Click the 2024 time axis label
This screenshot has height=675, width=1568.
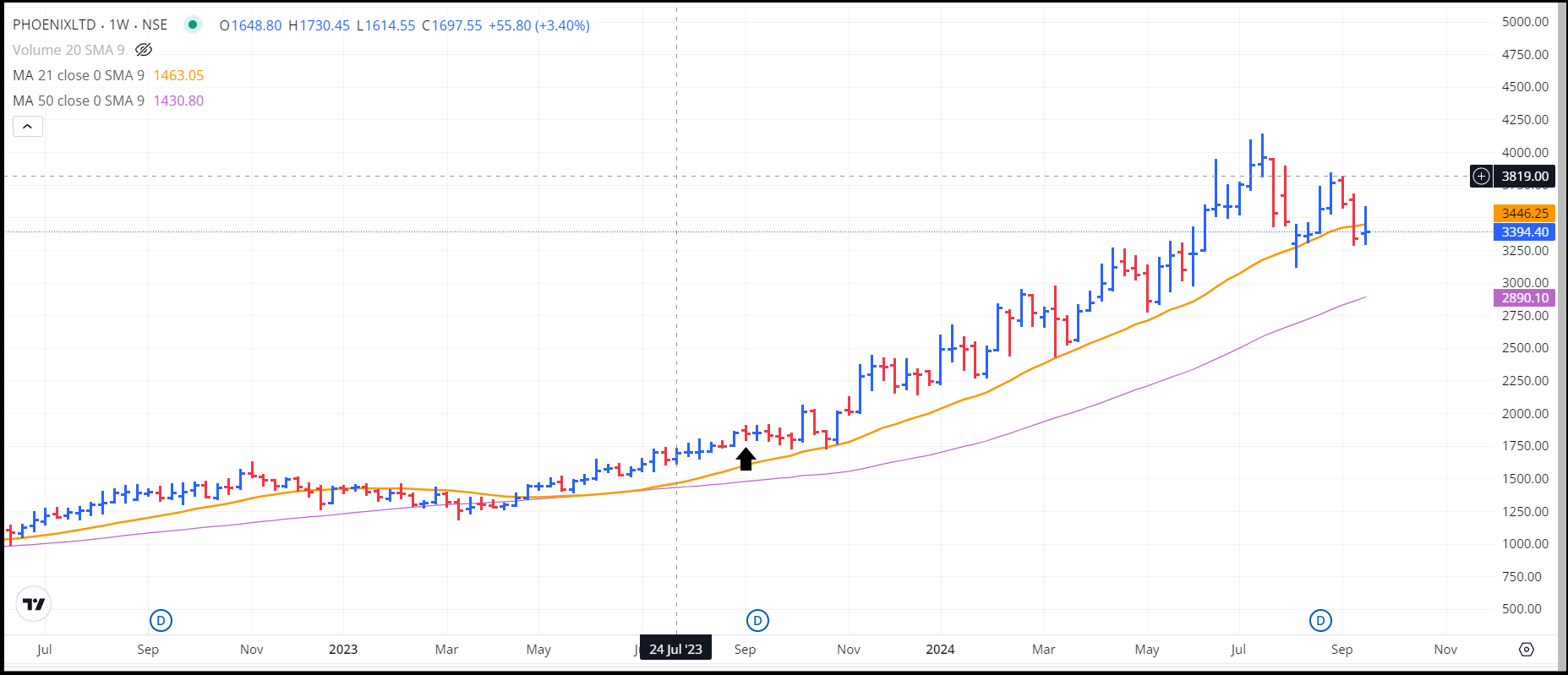[940, 650]
